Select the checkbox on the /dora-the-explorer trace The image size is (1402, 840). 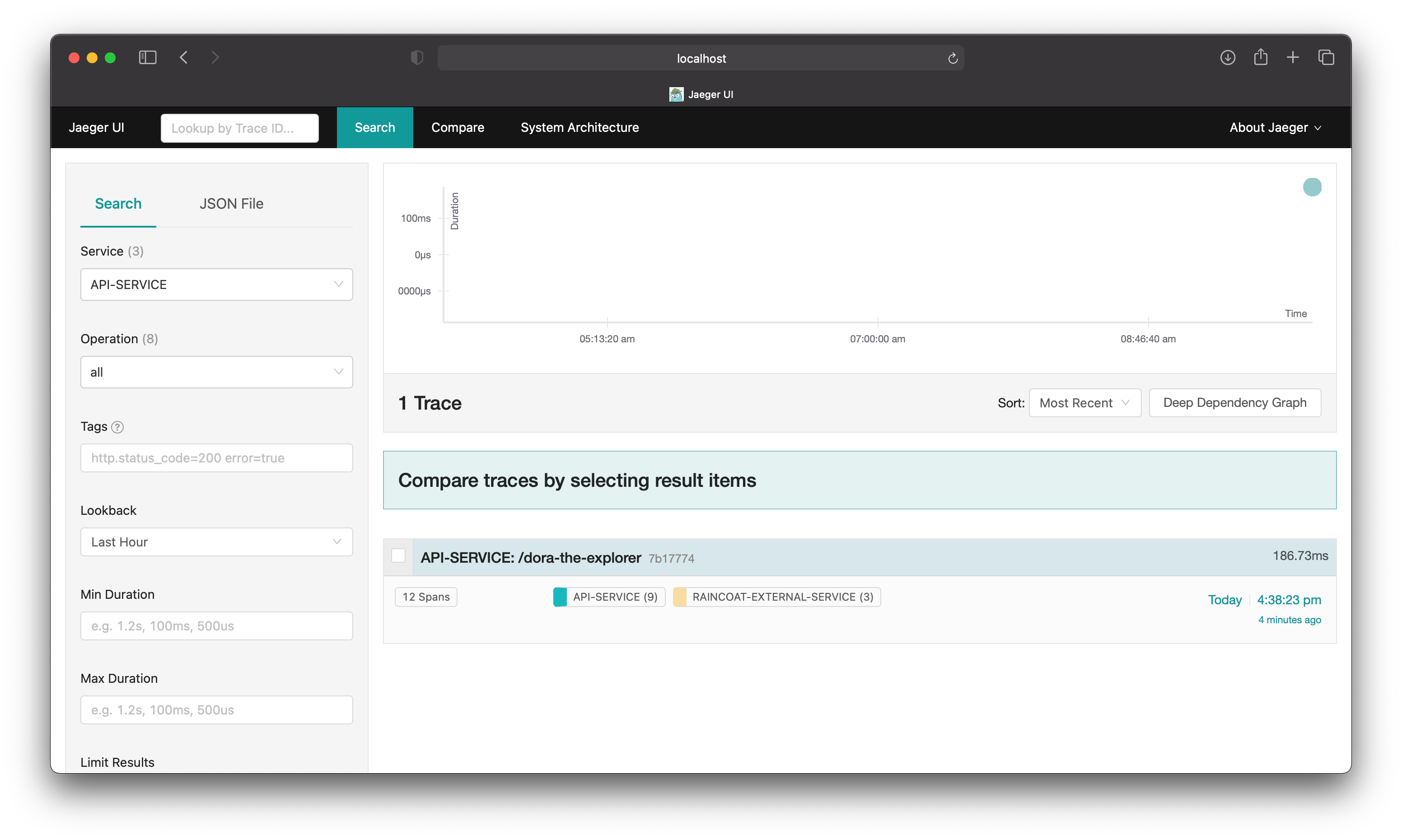point(398,556)
